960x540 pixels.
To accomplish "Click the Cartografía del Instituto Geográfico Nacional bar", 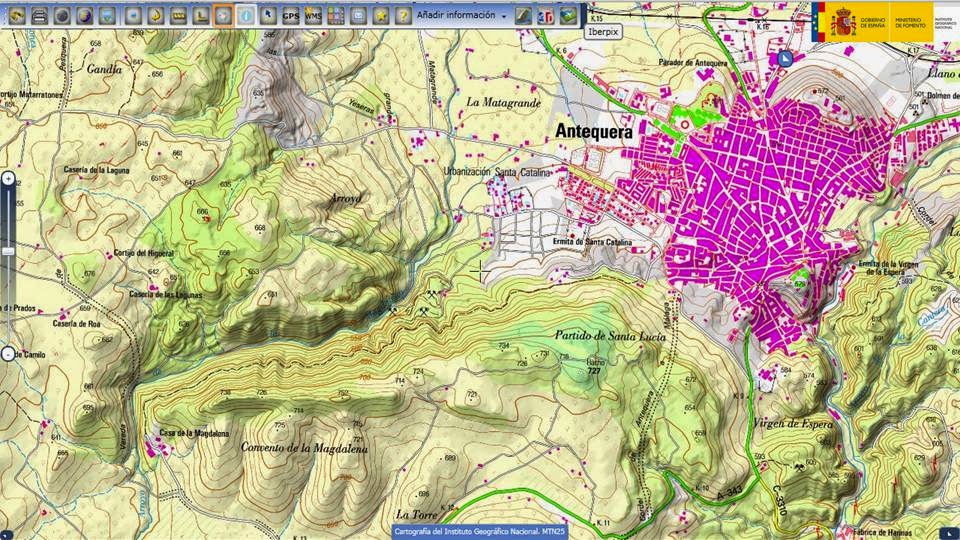I will point(479,531).
